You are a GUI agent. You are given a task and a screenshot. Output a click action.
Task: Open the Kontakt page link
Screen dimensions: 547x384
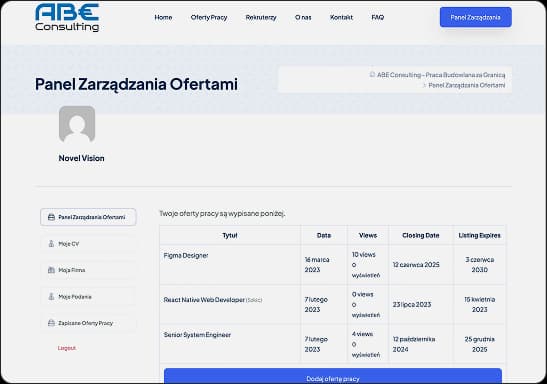[341, 17]
